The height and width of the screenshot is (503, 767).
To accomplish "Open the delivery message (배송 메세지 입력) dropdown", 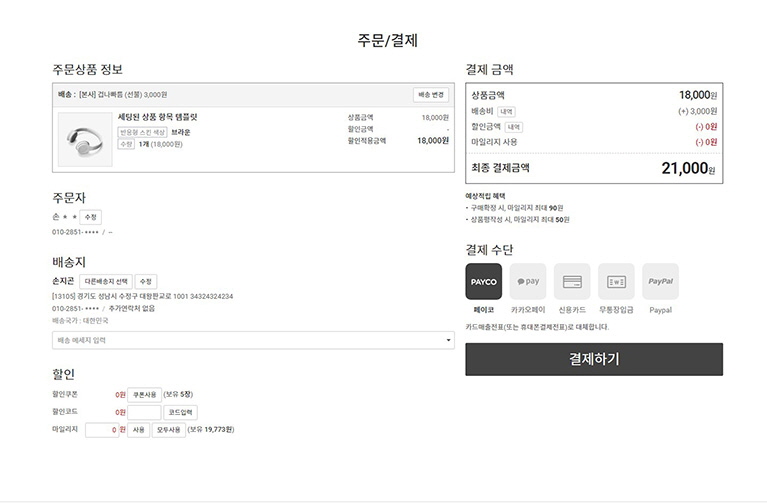I will pyautogui.click(x=253, y=340).
